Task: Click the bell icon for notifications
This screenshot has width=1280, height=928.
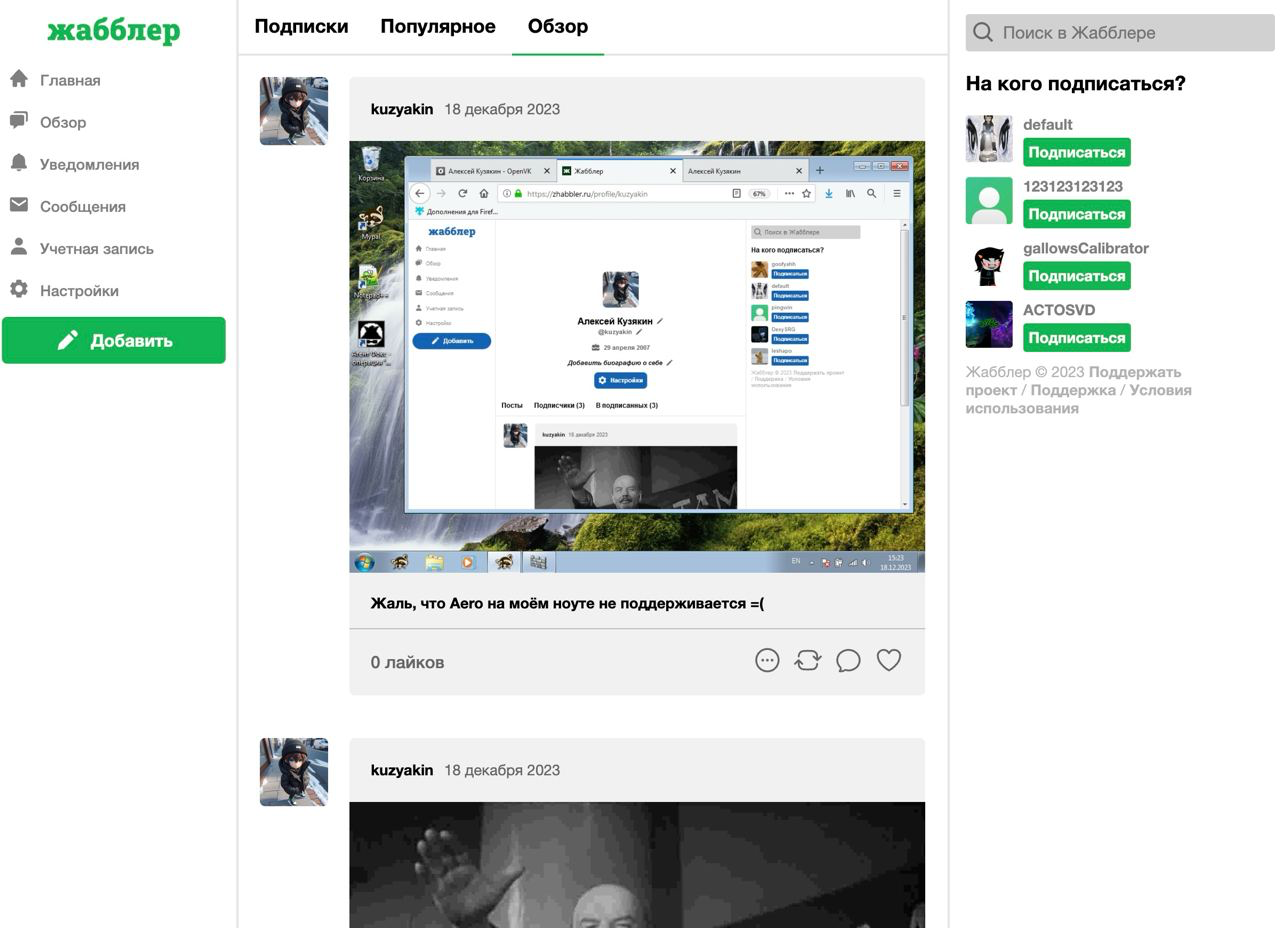Action: 19,162
